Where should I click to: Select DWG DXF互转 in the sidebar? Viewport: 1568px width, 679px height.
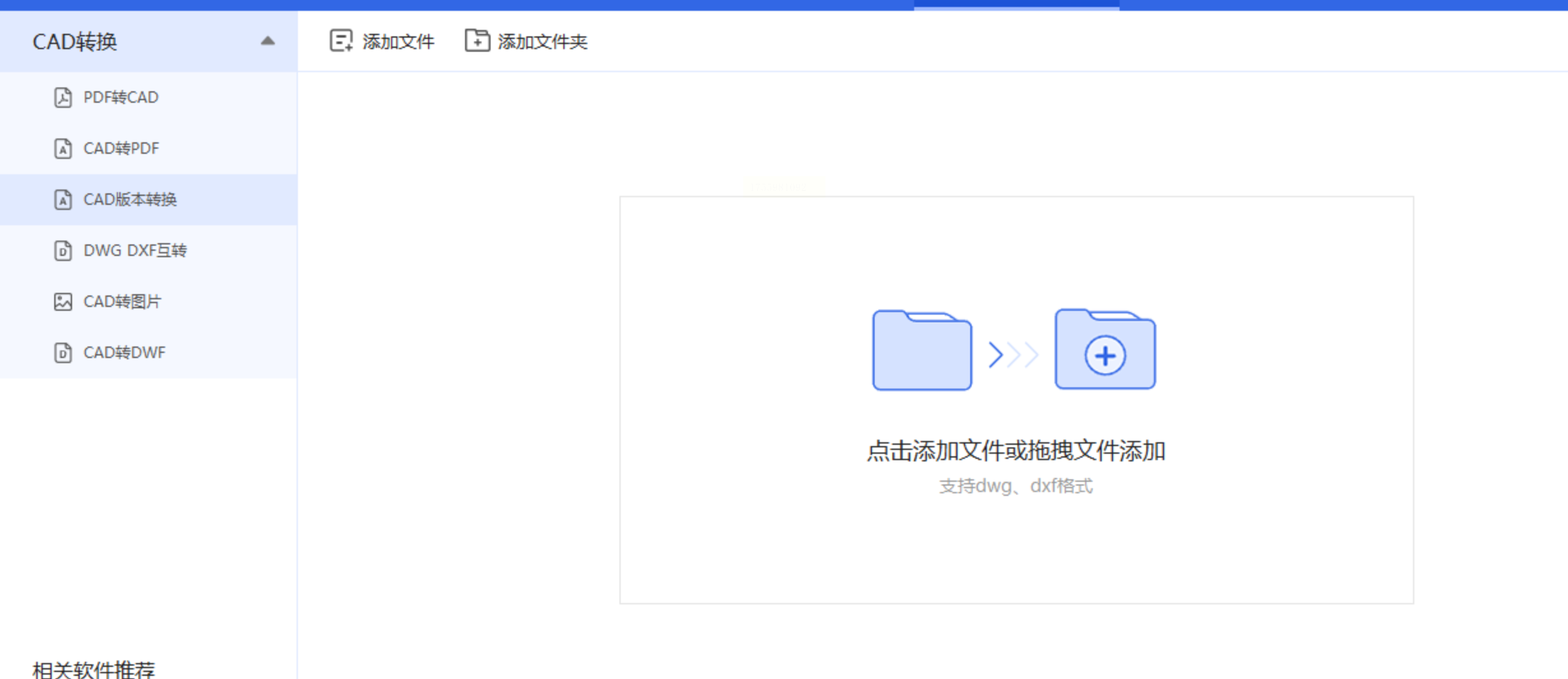tap(149, 251)
